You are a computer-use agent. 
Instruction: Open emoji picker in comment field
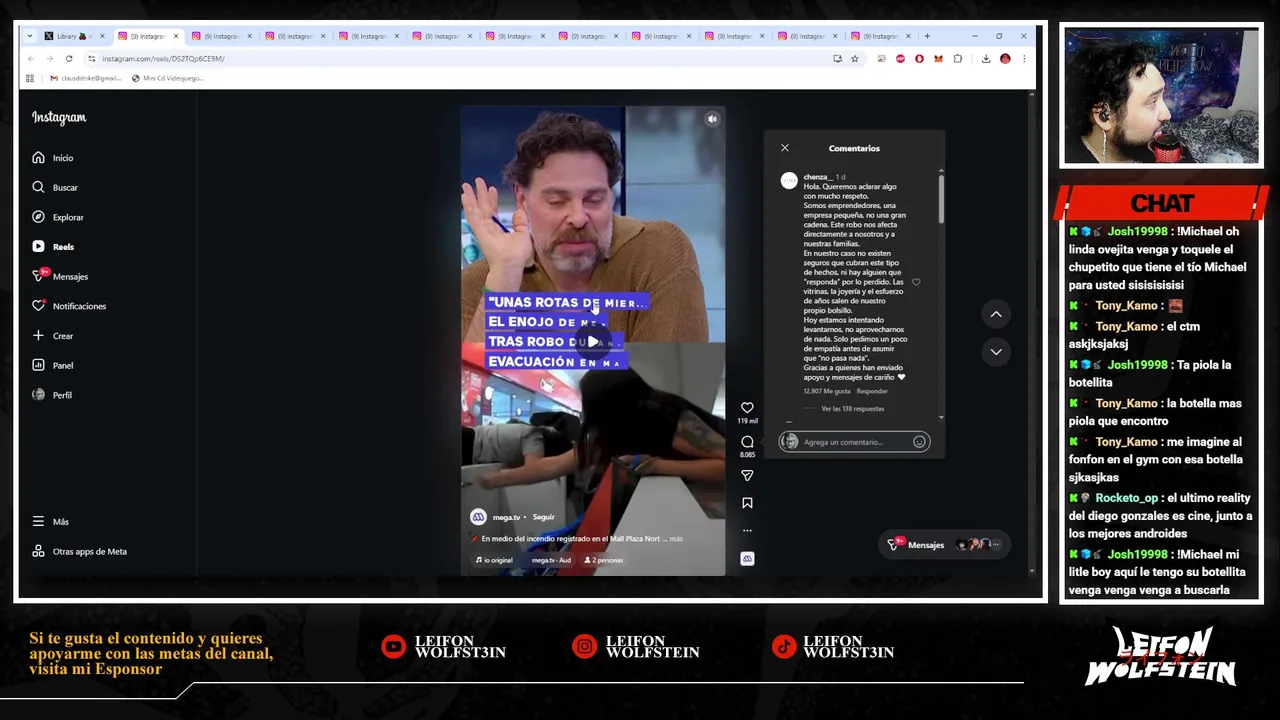click(x=919, y=442)
